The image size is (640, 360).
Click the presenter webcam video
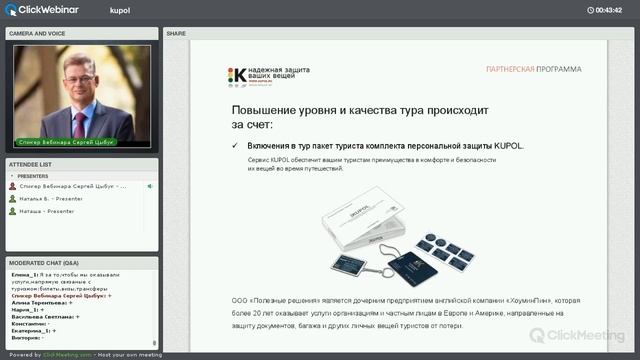tap(82, 96)
